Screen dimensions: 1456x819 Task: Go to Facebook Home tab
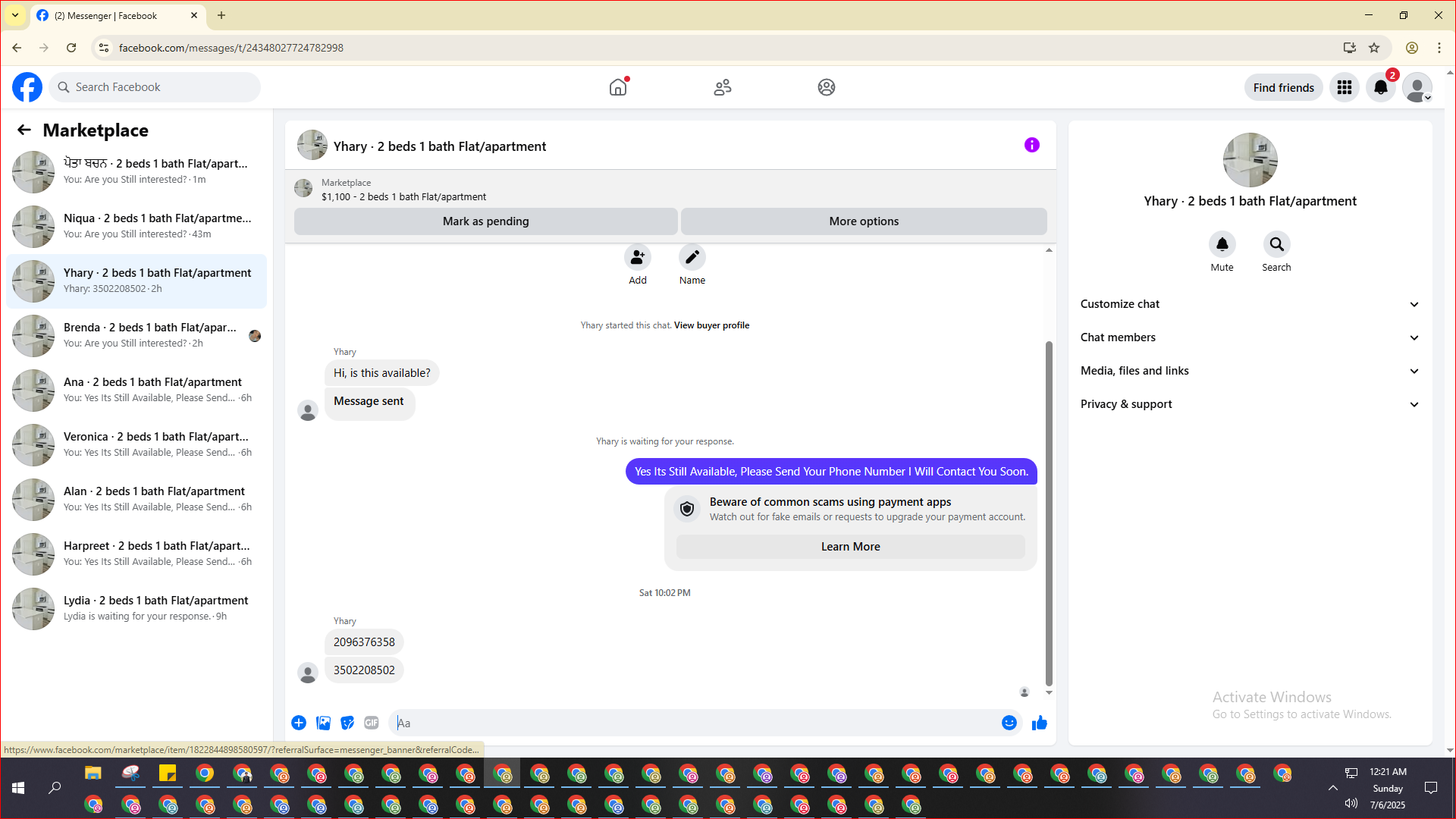pyautogui.click(x=618, y=87)
